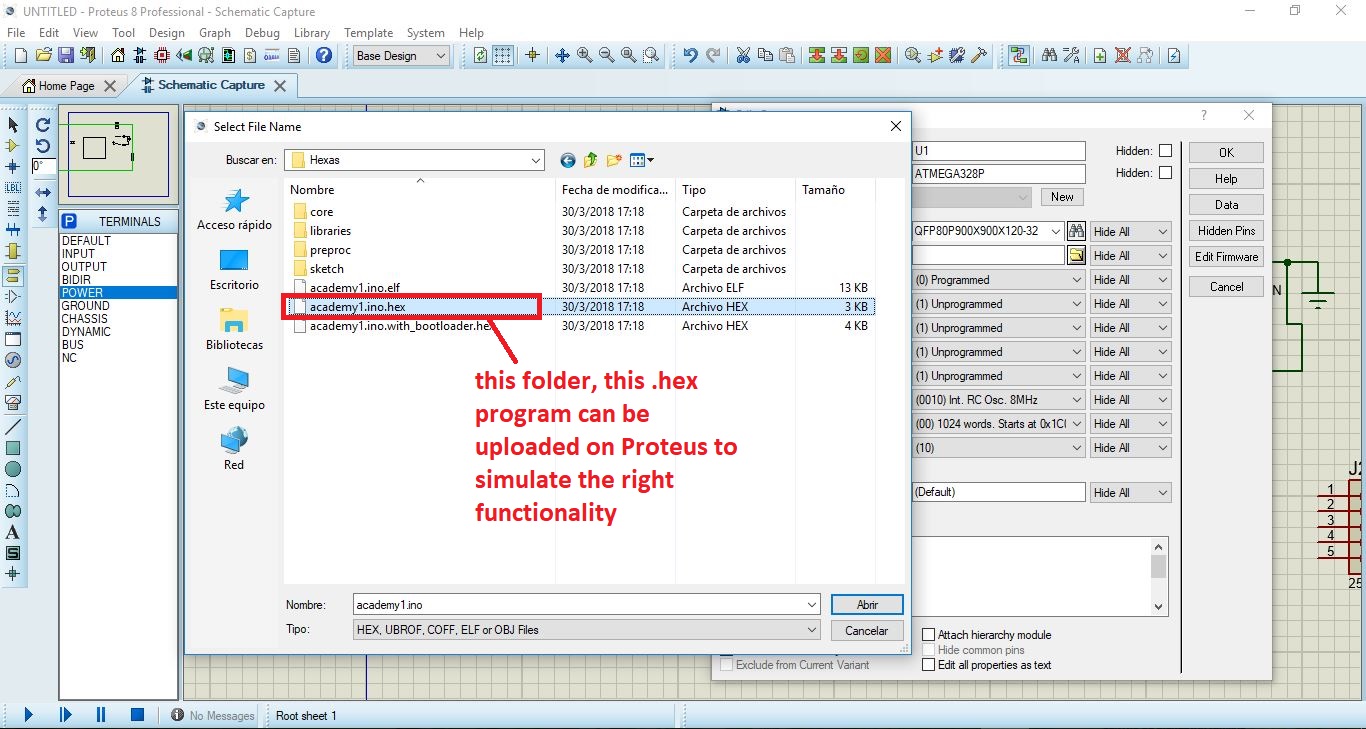Click the blue Help question mark icon
Image resolution: width=1366 pixels, height=729 pixels.
(323, 56)
